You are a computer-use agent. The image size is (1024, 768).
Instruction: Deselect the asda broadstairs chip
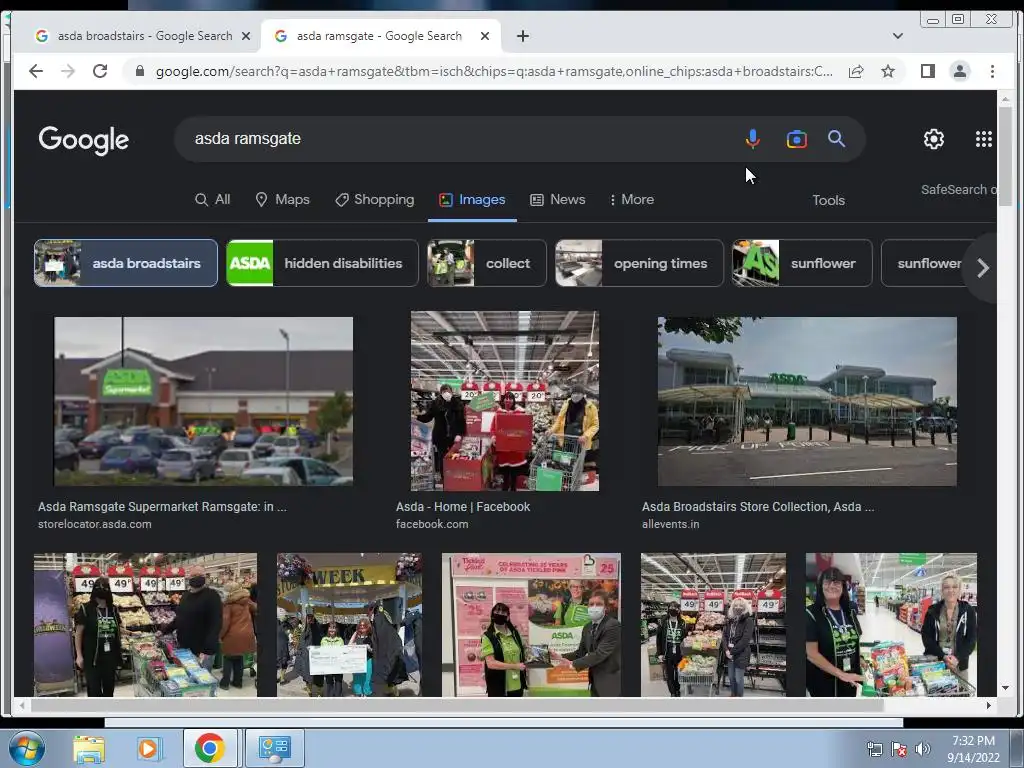pos(125,263)
